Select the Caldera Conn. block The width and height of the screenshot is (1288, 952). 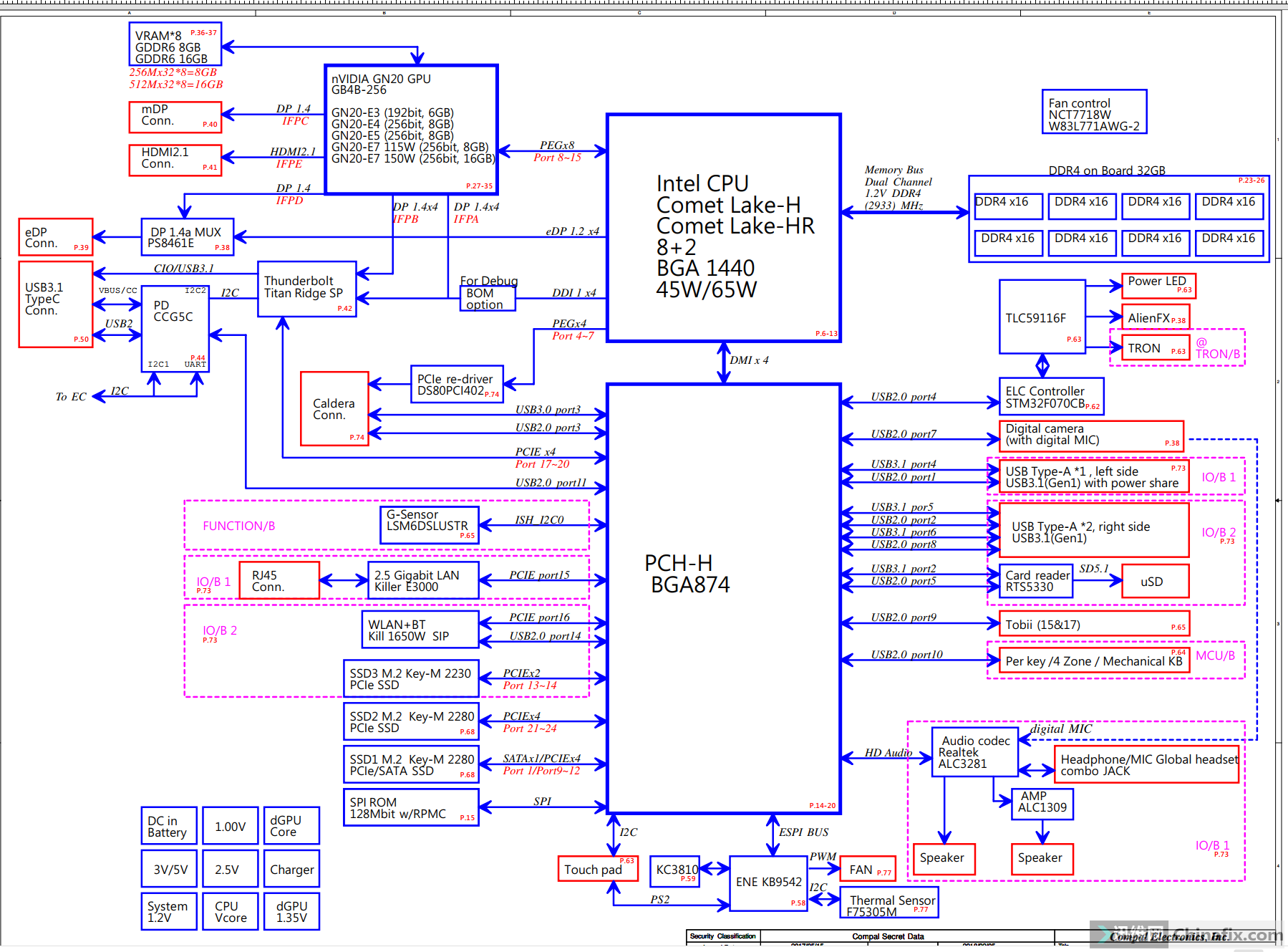334,409
